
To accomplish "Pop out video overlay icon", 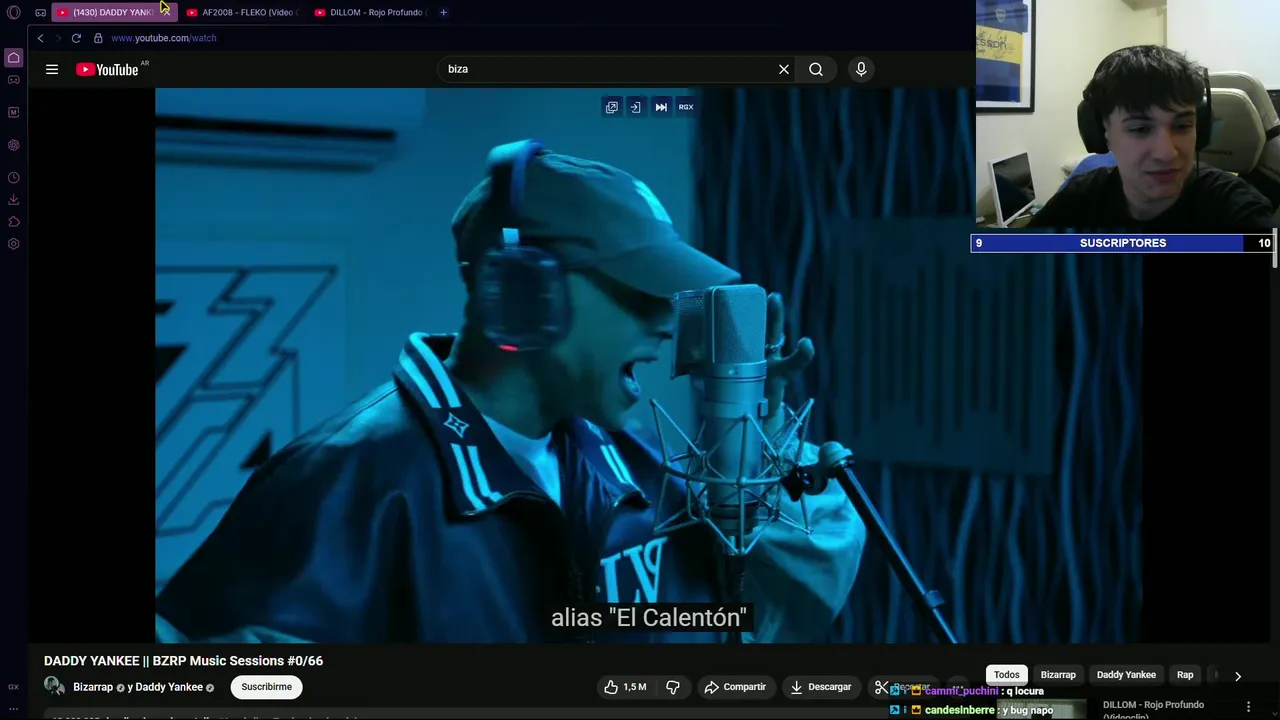I will [x=612, y=107].
